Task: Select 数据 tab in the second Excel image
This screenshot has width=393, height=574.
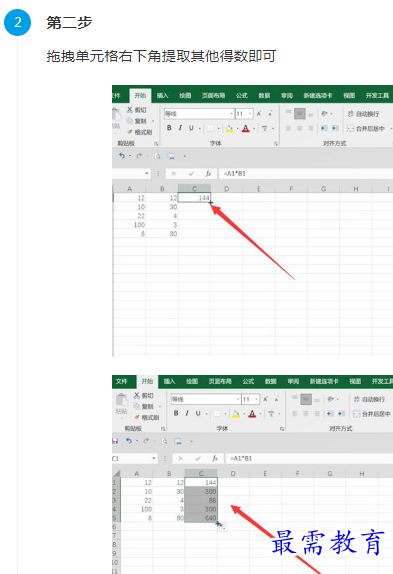Action: click(270, 381)
